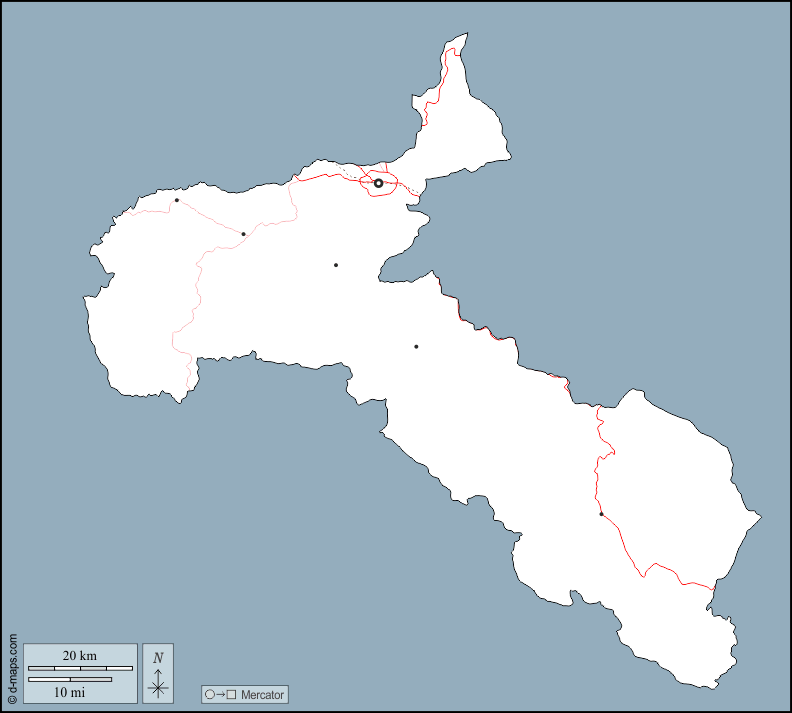Click the letter N above the compass
The height and width of the screenshot is (713, 792).
click(x=158, y=657)
